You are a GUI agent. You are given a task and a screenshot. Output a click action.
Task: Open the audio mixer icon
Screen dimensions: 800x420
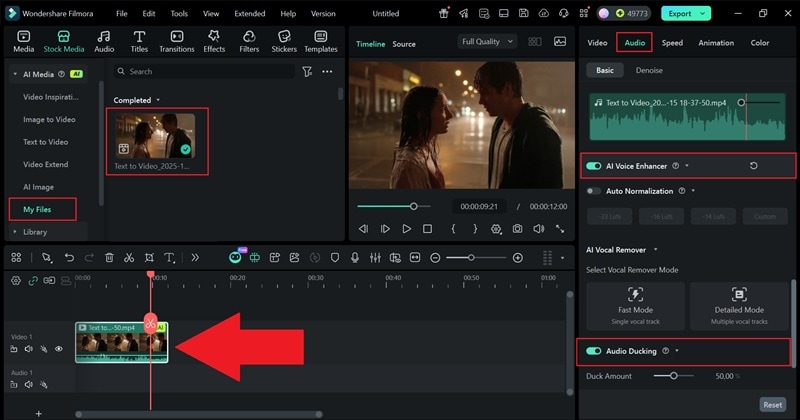[375, 258]
